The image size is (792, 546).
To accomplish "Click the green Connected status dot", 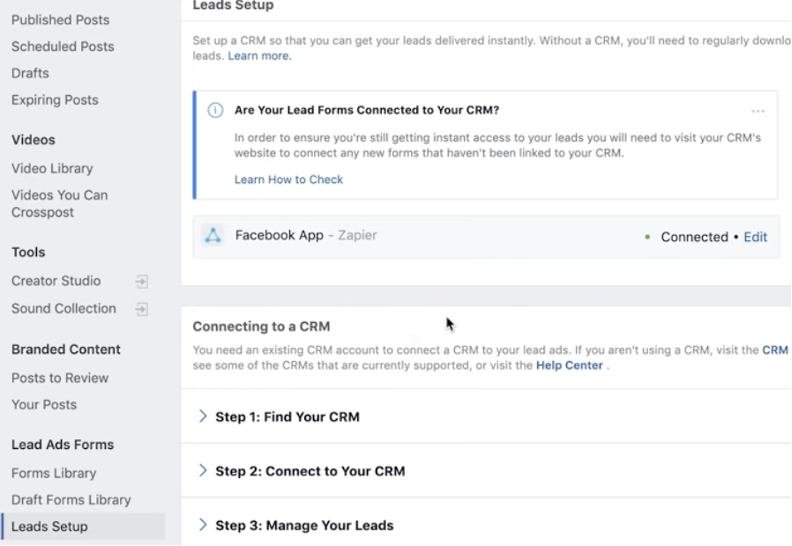I will [647, 237].
